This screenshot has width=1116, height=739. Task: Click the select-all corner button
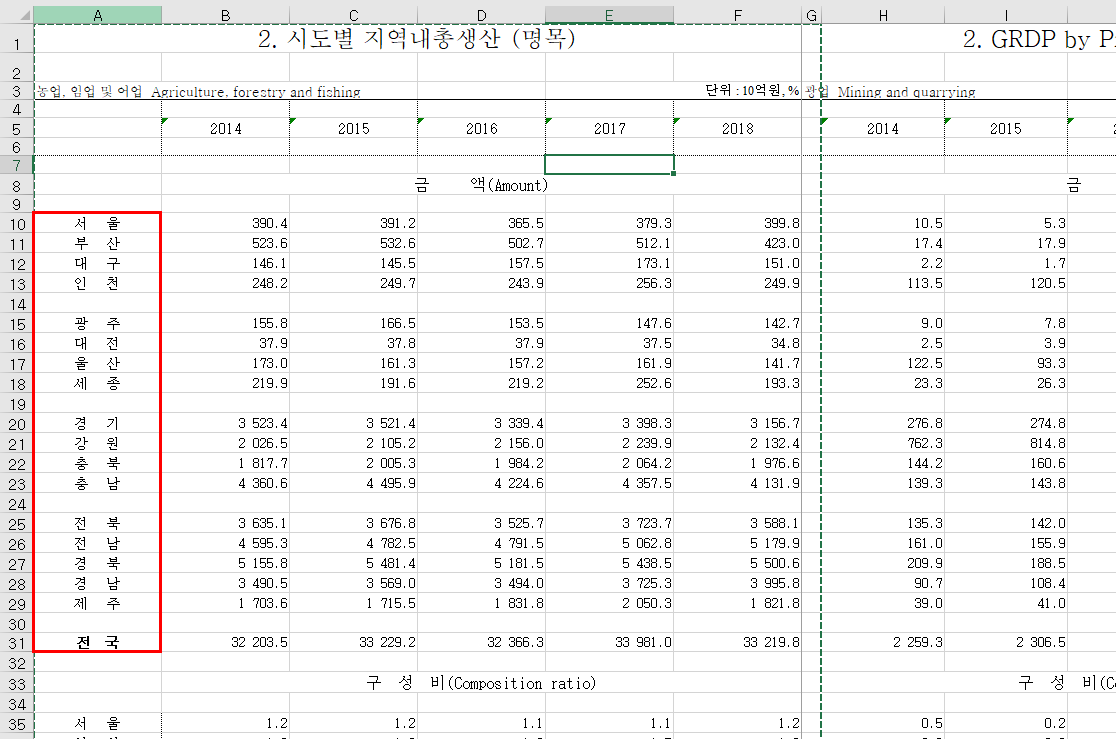(16, 15)
